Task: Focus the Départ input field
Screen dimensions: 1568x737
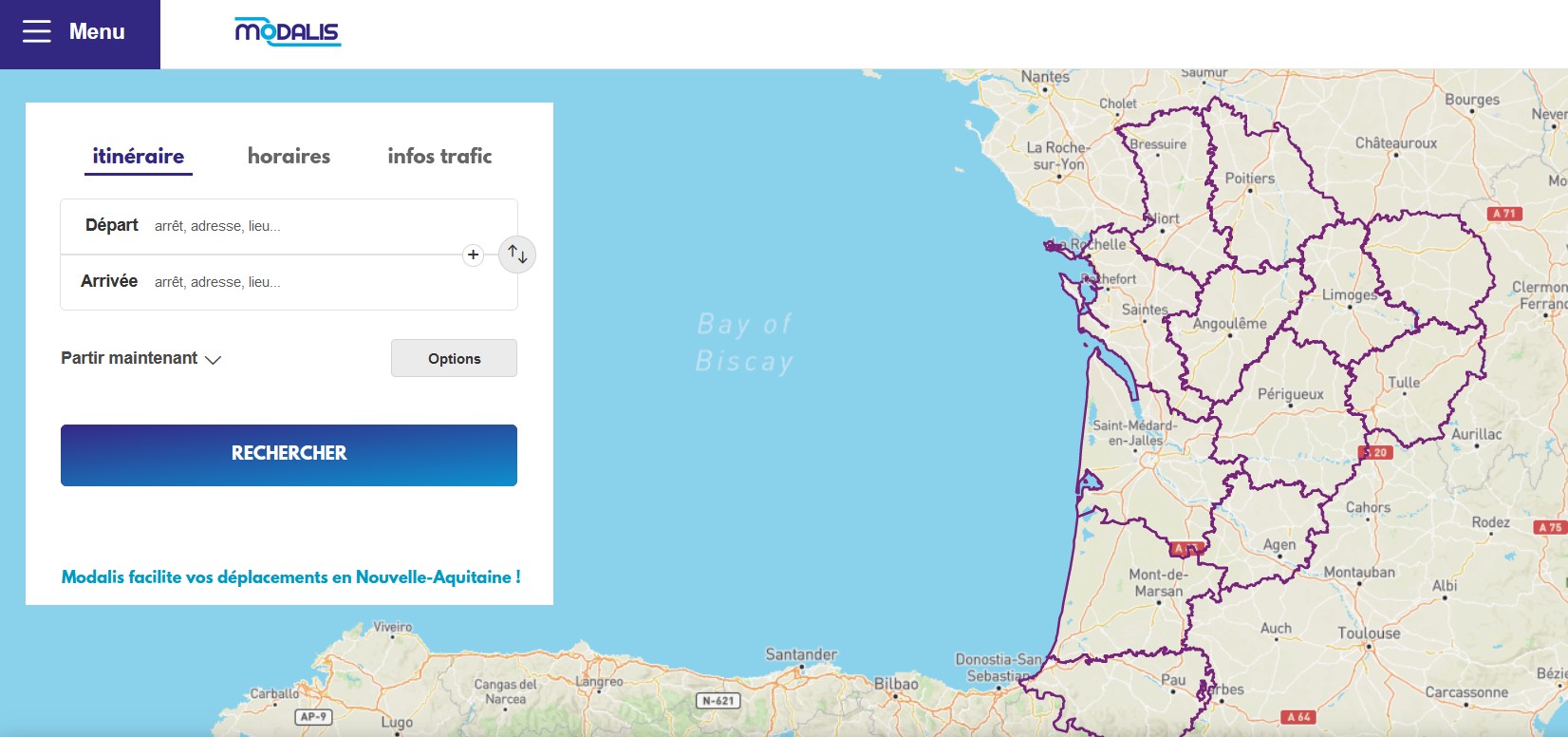Action: 289,226
